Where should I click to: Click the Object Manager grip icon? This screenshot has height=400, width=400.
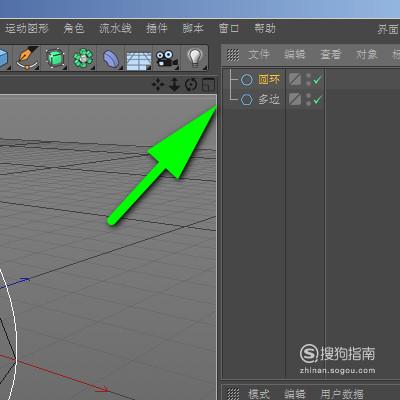(x=233, y=55)
